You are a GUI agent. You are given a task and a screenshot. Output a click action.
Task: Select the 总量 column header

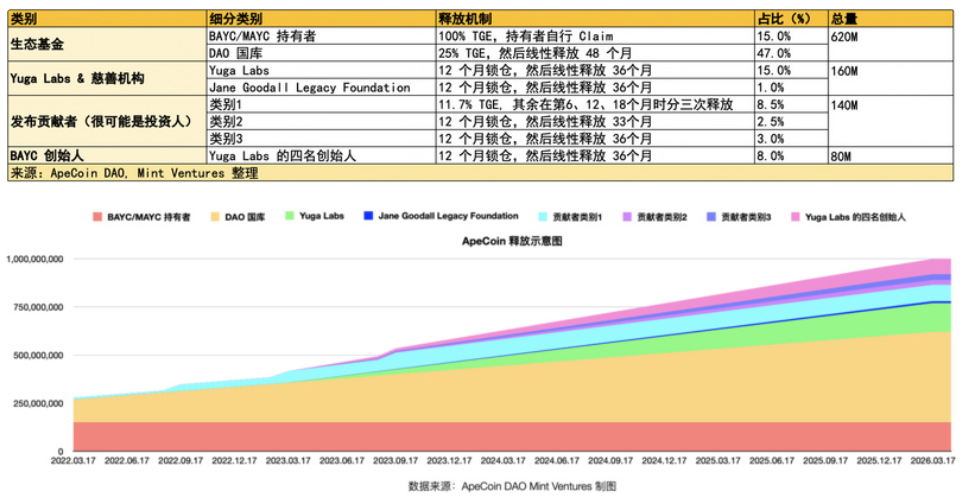click(x=891, y=19)
